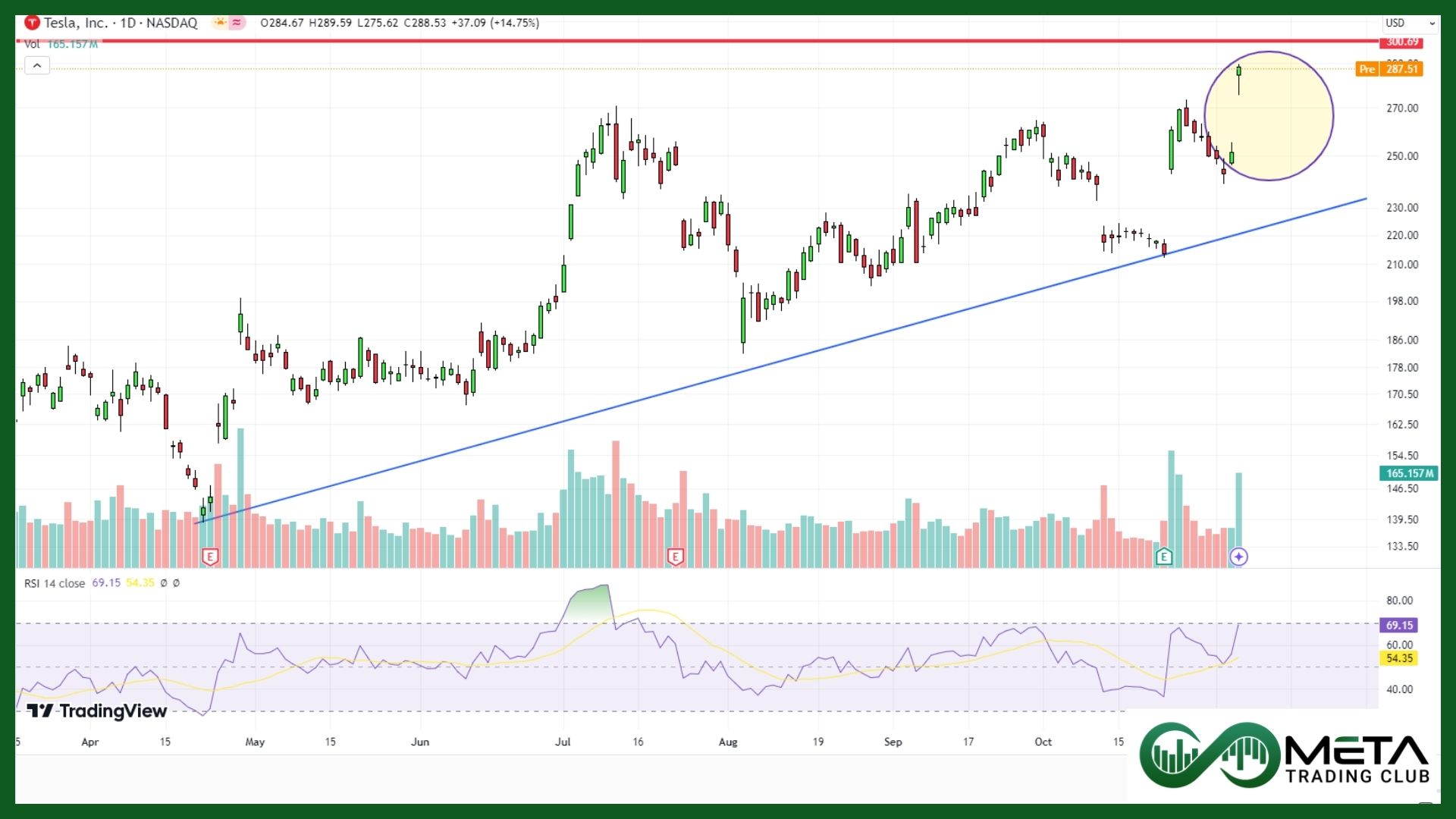Image resolution: width=1456 pixels, height=819 pixels.
Task: Click the Aug label on time axis
Action: coord(728,742)
